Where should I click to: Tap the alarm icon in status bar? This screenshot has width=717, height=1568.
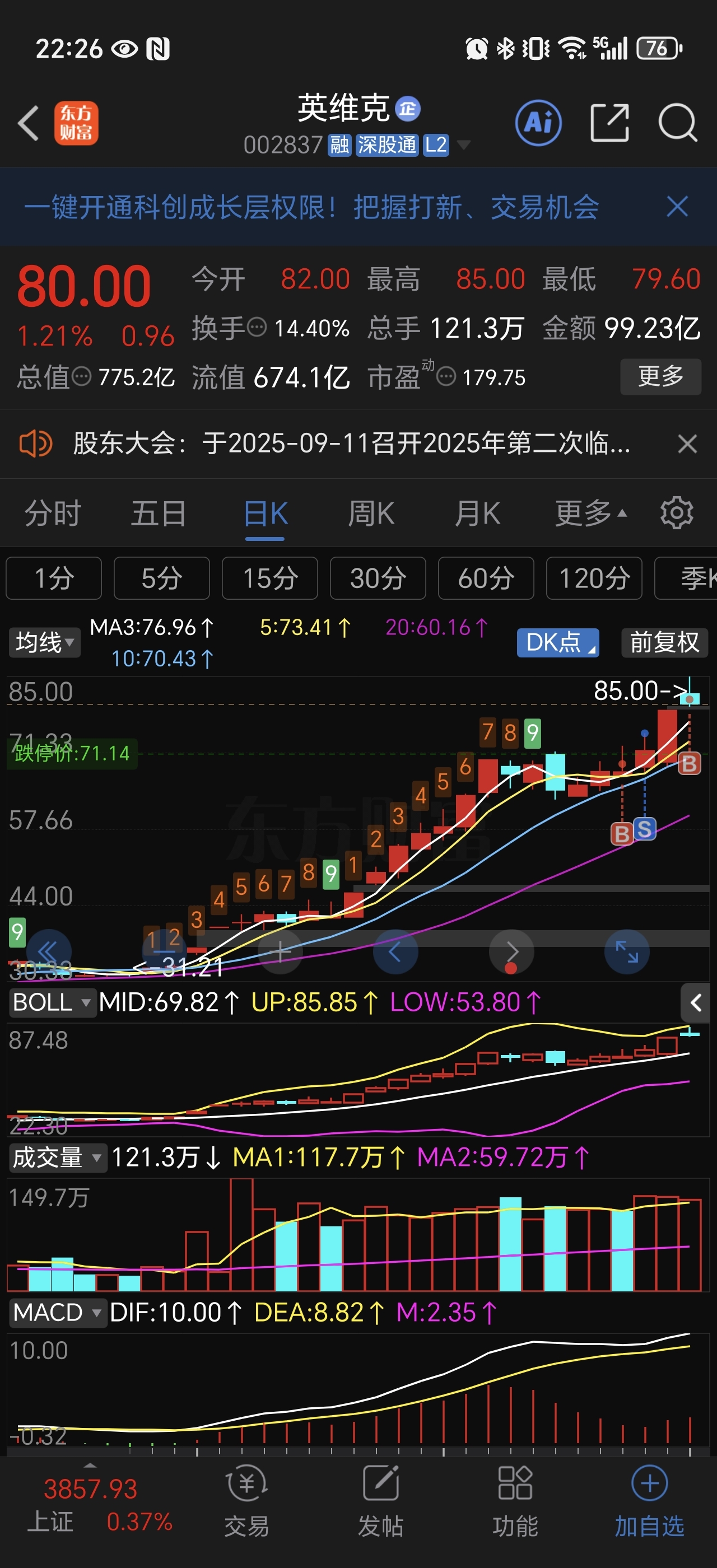(477, 48)
